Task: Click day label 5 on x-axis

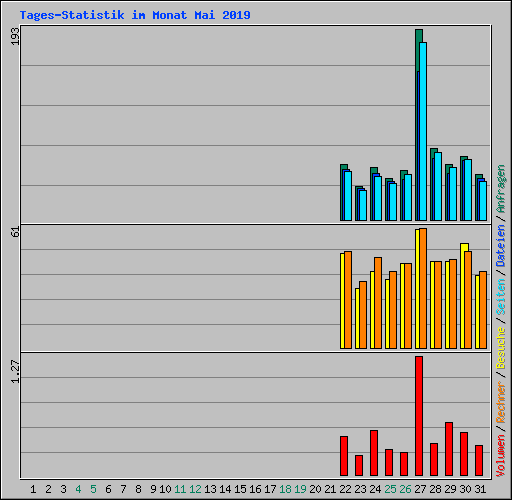Action: pos(93,489)
